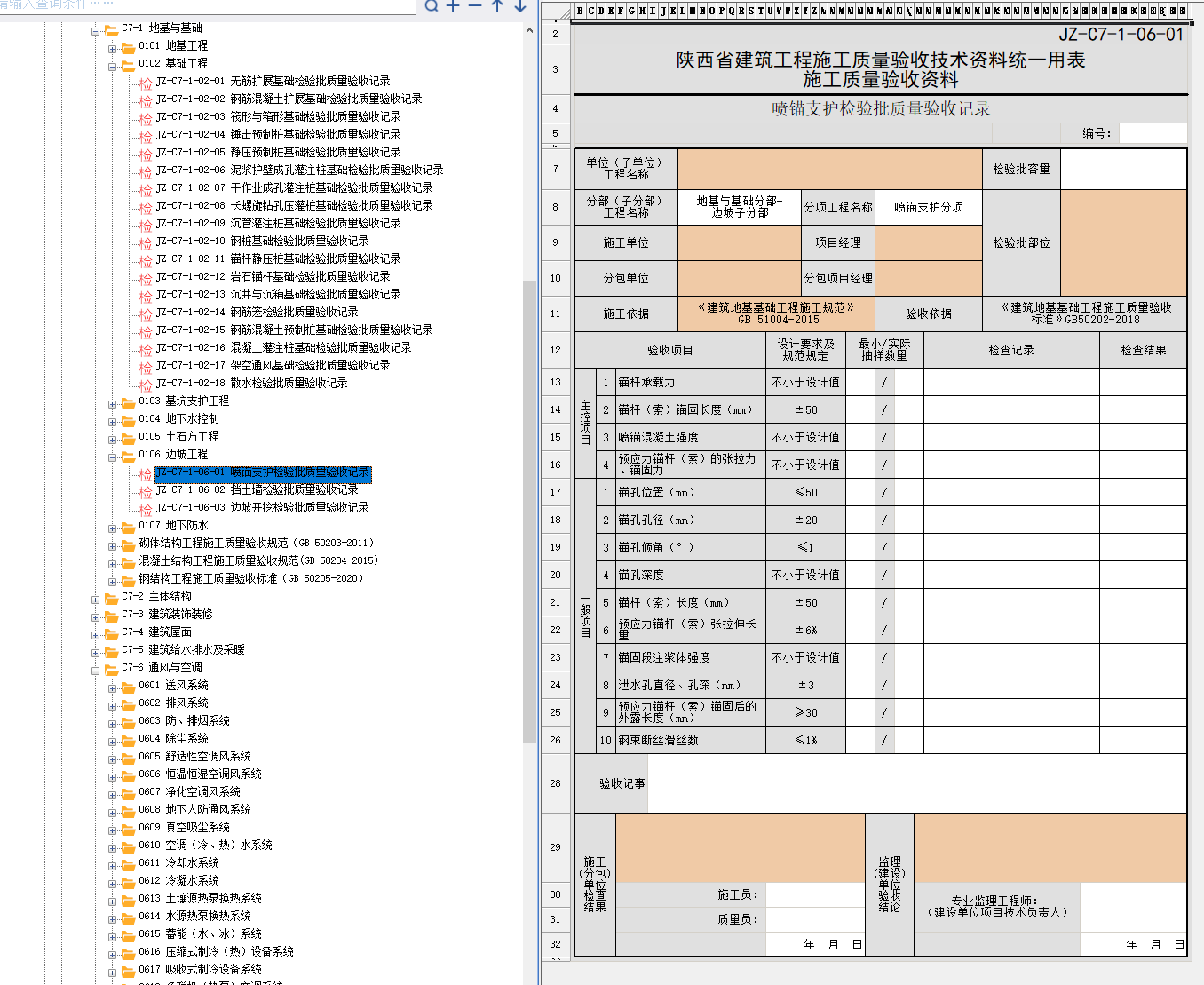The image size is (1204, 985).
Task: Click the tree panel scroll-up arrow
Action: coord(530,30)
